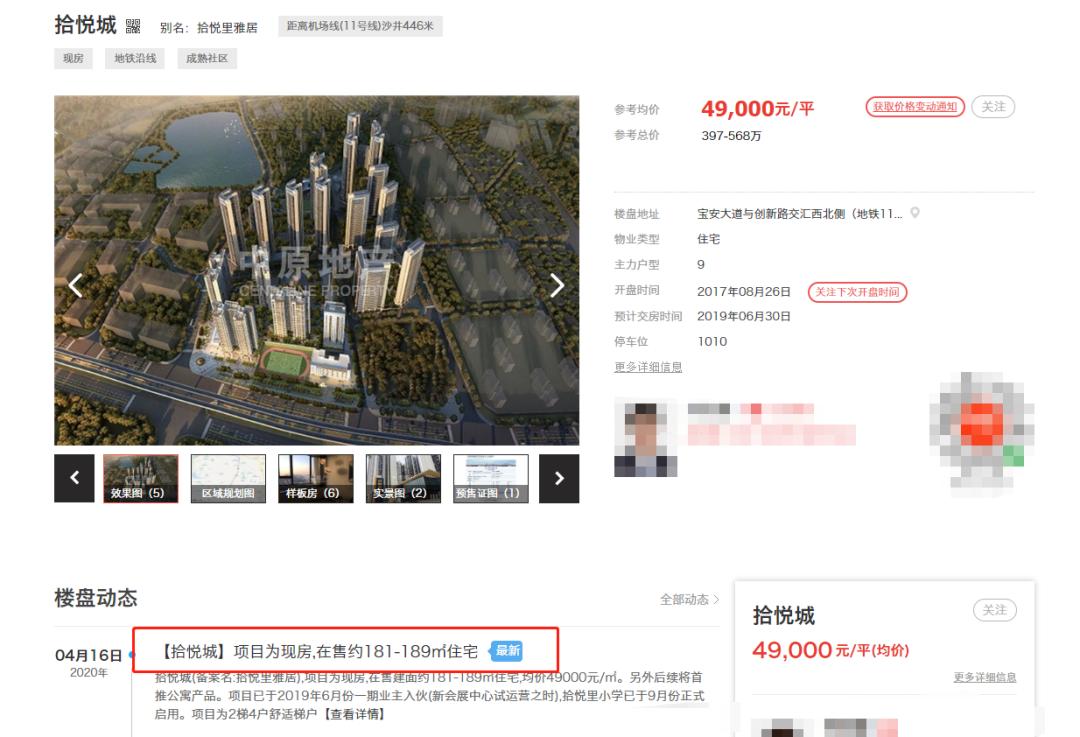Switch to the 样板房 (6) photo tab
The height and width of the screenshot is (737, 1080).
click(x=315, y=478)
